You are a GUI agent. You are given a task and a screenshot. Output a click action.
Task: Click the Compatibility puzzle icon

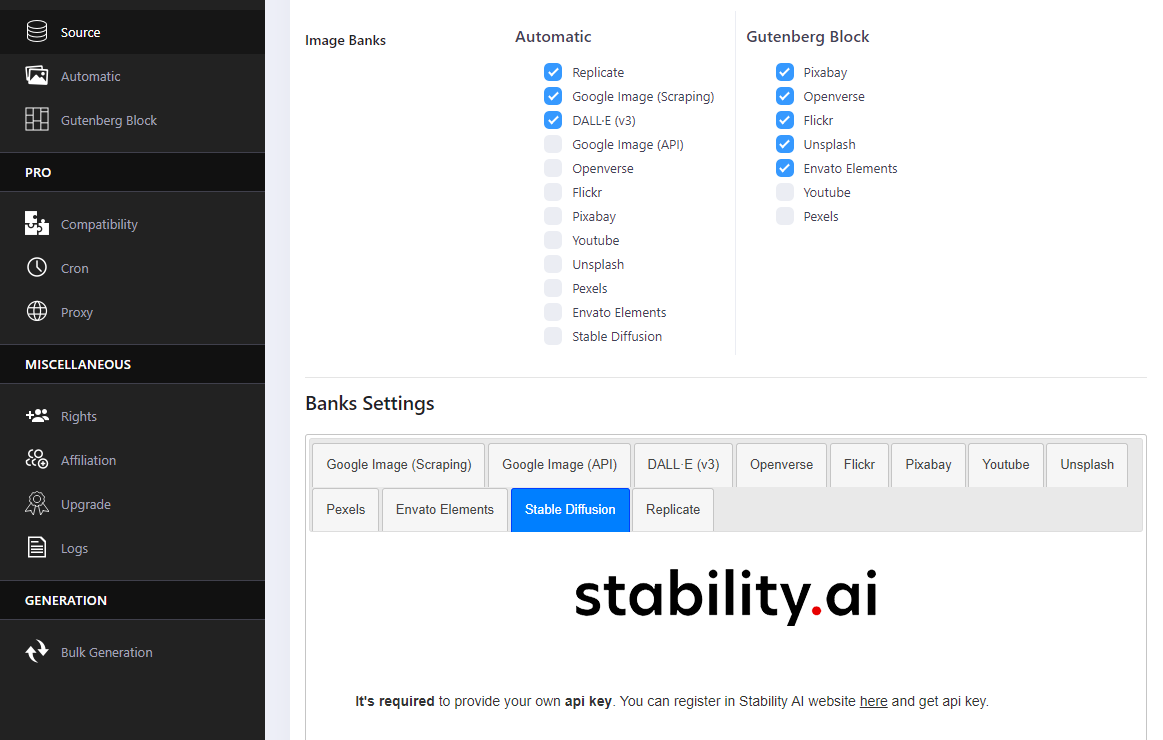tap(37, 224)
